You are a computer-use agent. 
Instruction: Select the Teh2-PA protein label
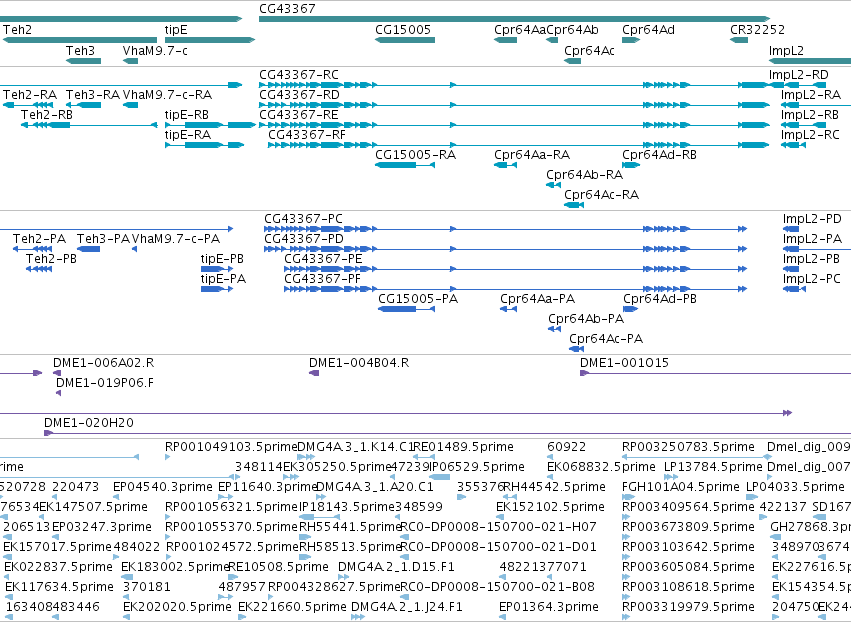(40, 239)
